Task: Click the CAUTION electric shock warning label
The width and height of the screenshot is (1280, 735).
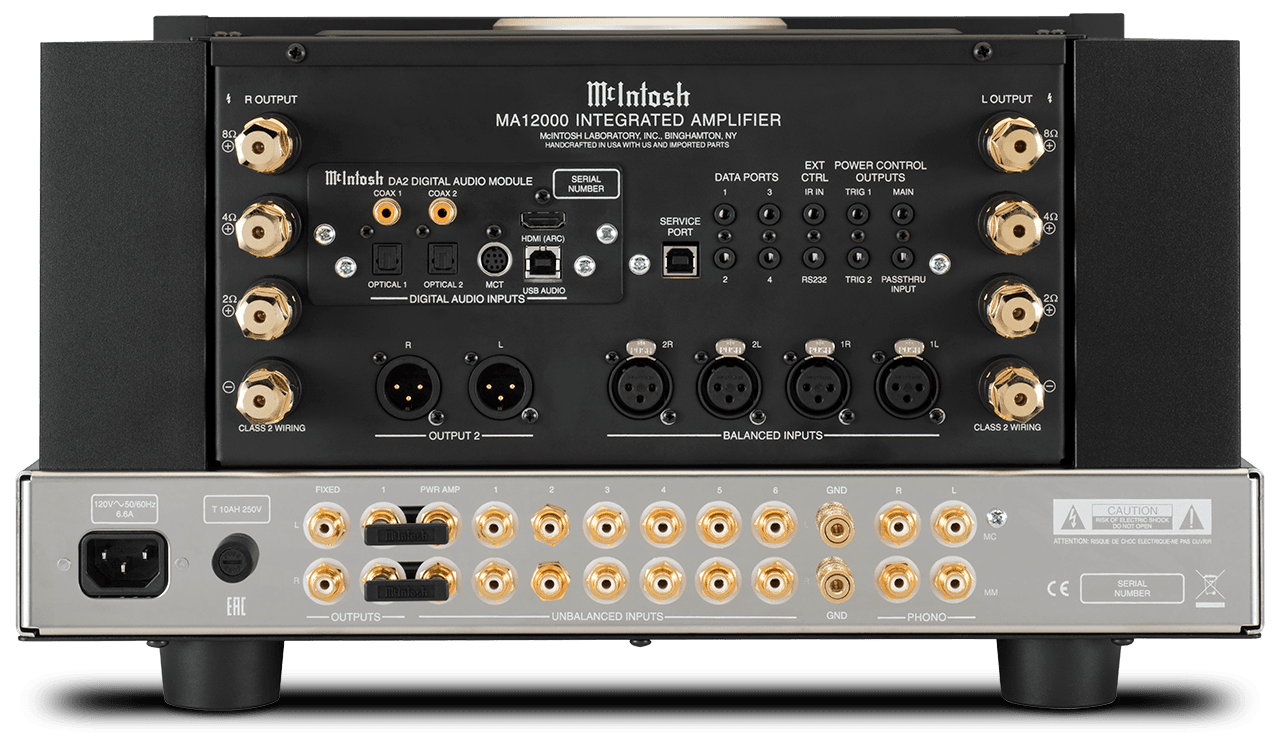Action: pos(1132,517)
